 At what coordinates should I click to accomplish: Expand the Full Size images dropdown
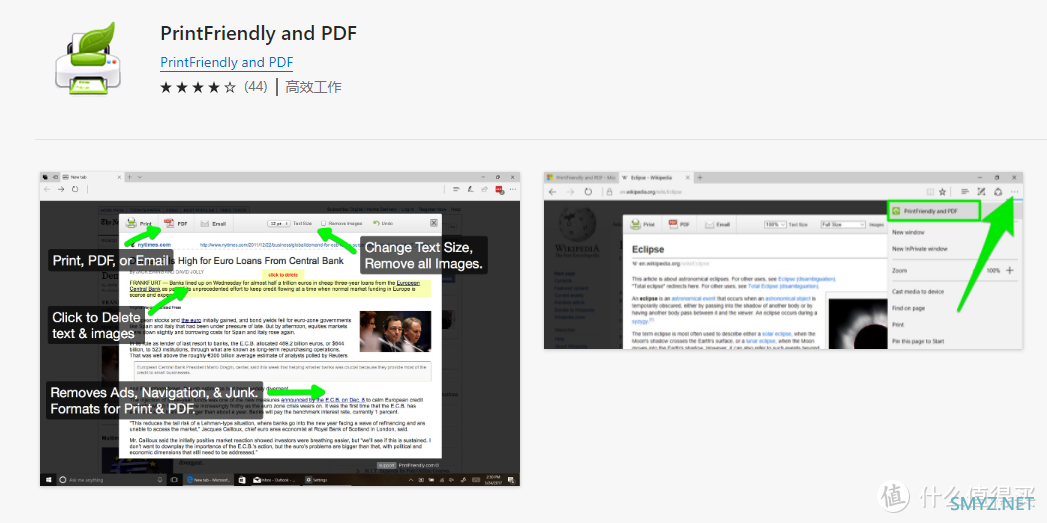(x=843, y=225)
